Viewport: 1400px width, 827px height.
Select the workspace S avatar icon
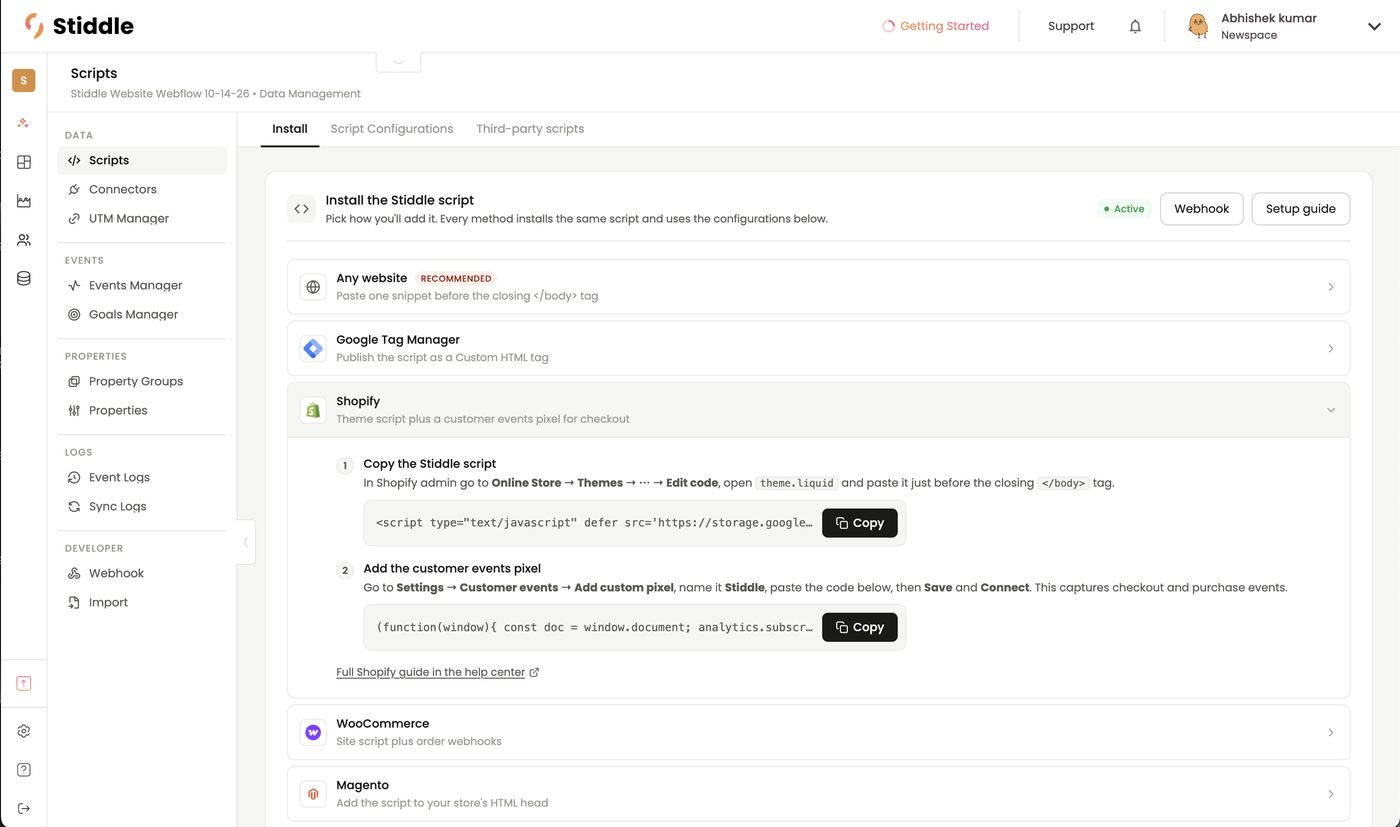click(x=24, y=80)
